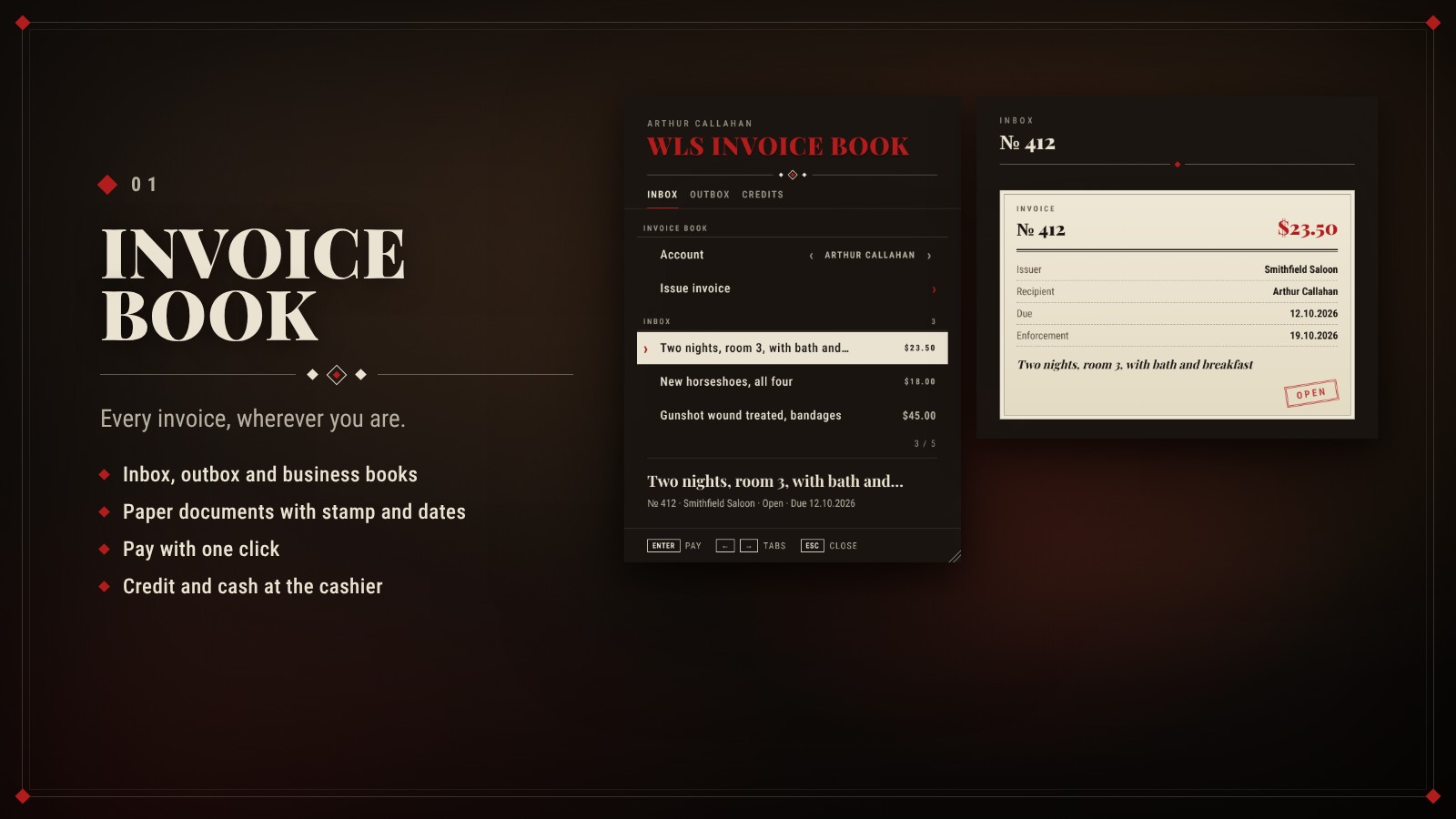Click the $18.00 invoice amount
This screenshot has height=819, width=1456.
point(920,382)
